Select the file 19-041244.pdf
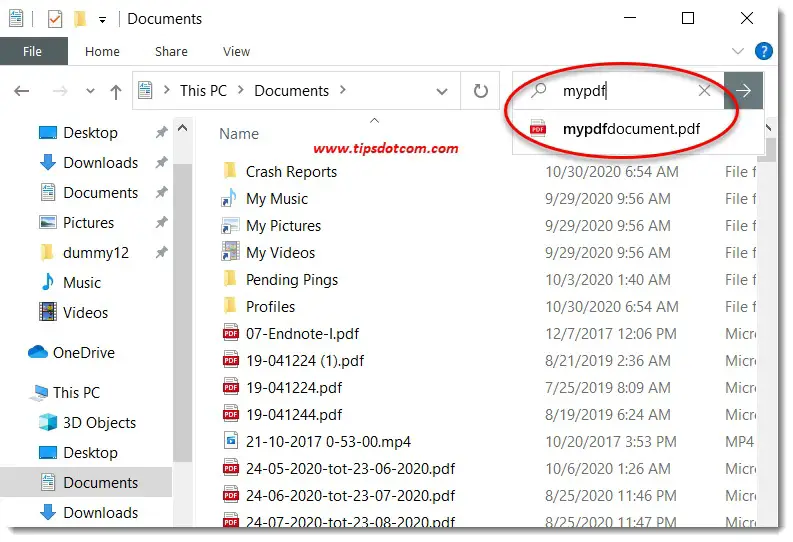The height and width of the screenshot is (542, 793). coord(294,415)
